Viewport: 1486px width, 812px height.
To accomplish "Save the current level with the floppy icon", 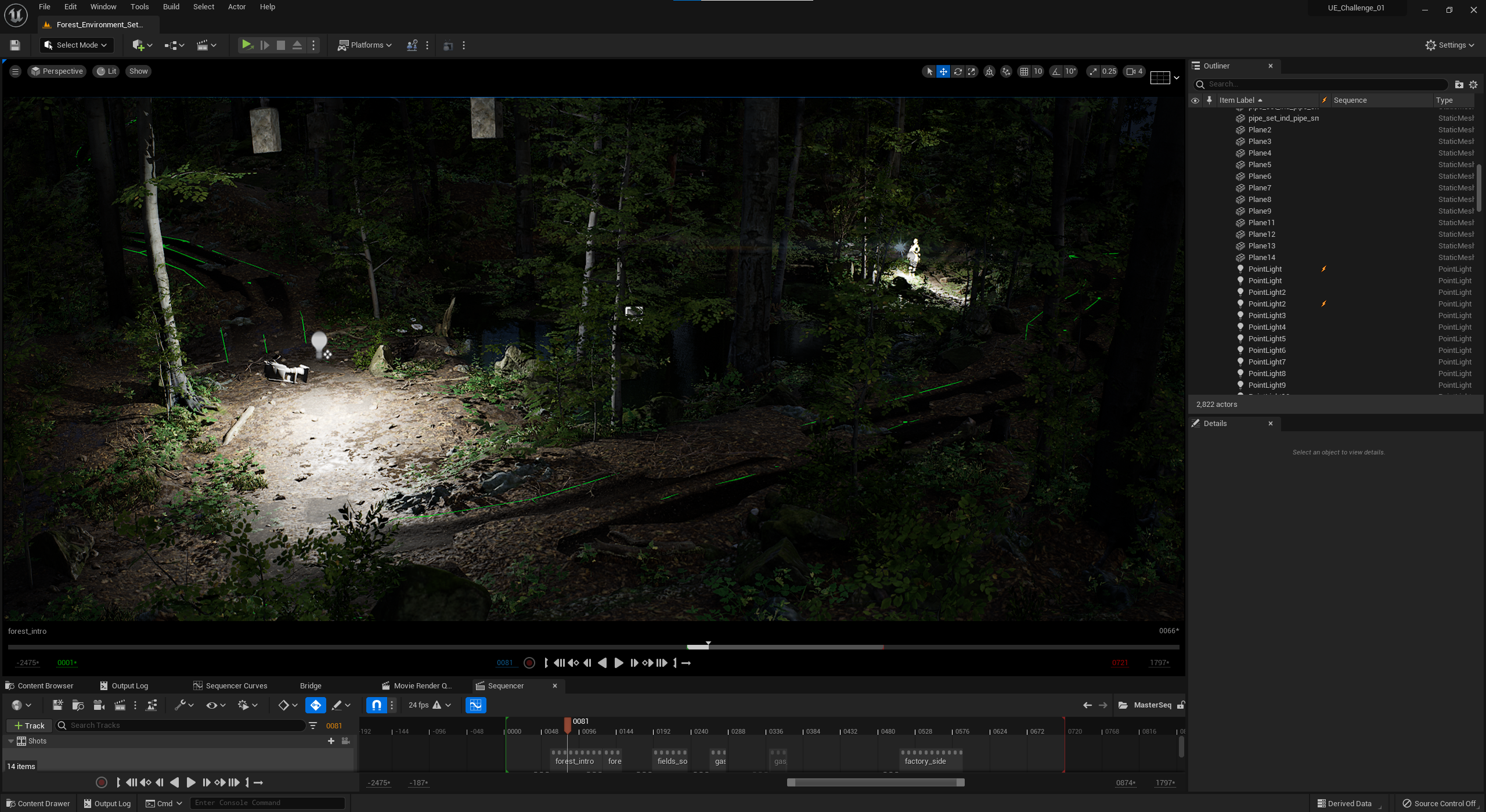I will tap(15, 45).
